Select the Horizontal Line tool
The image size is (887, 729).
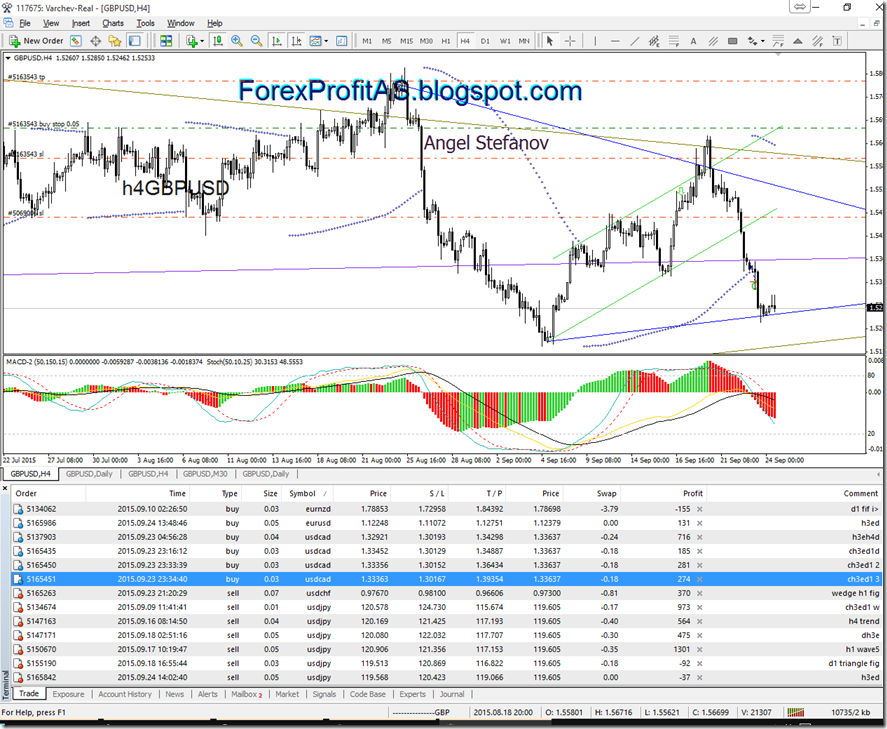click(615, 41)
